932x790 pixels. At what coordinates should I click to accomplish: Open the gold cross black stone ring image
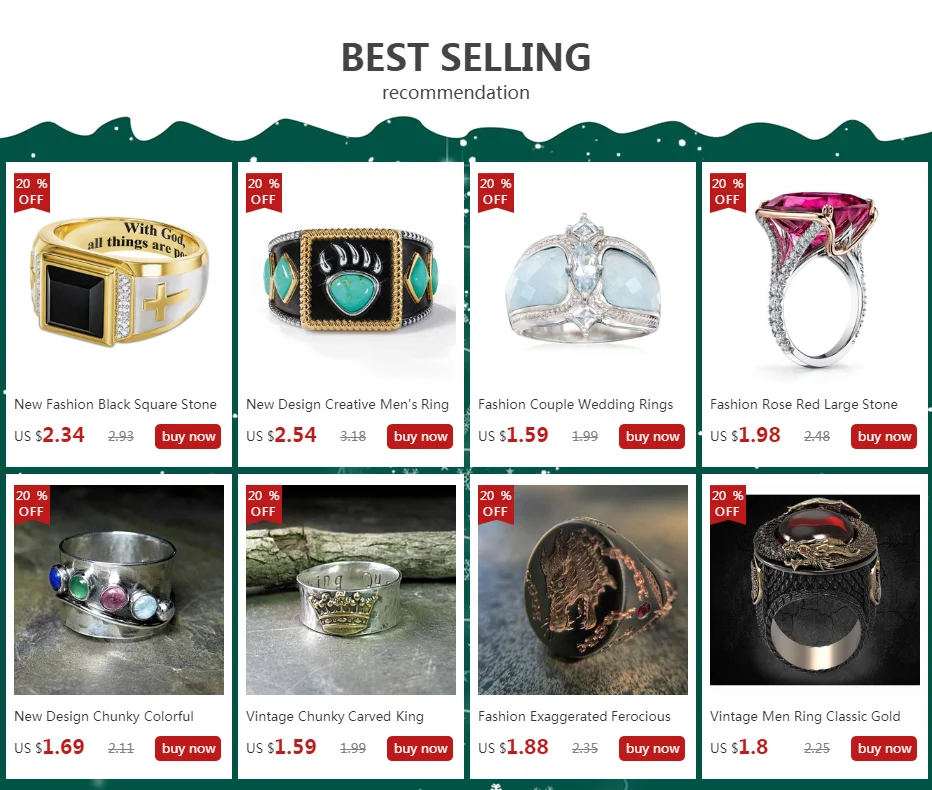pyautogui.click(x=119, y=278)
